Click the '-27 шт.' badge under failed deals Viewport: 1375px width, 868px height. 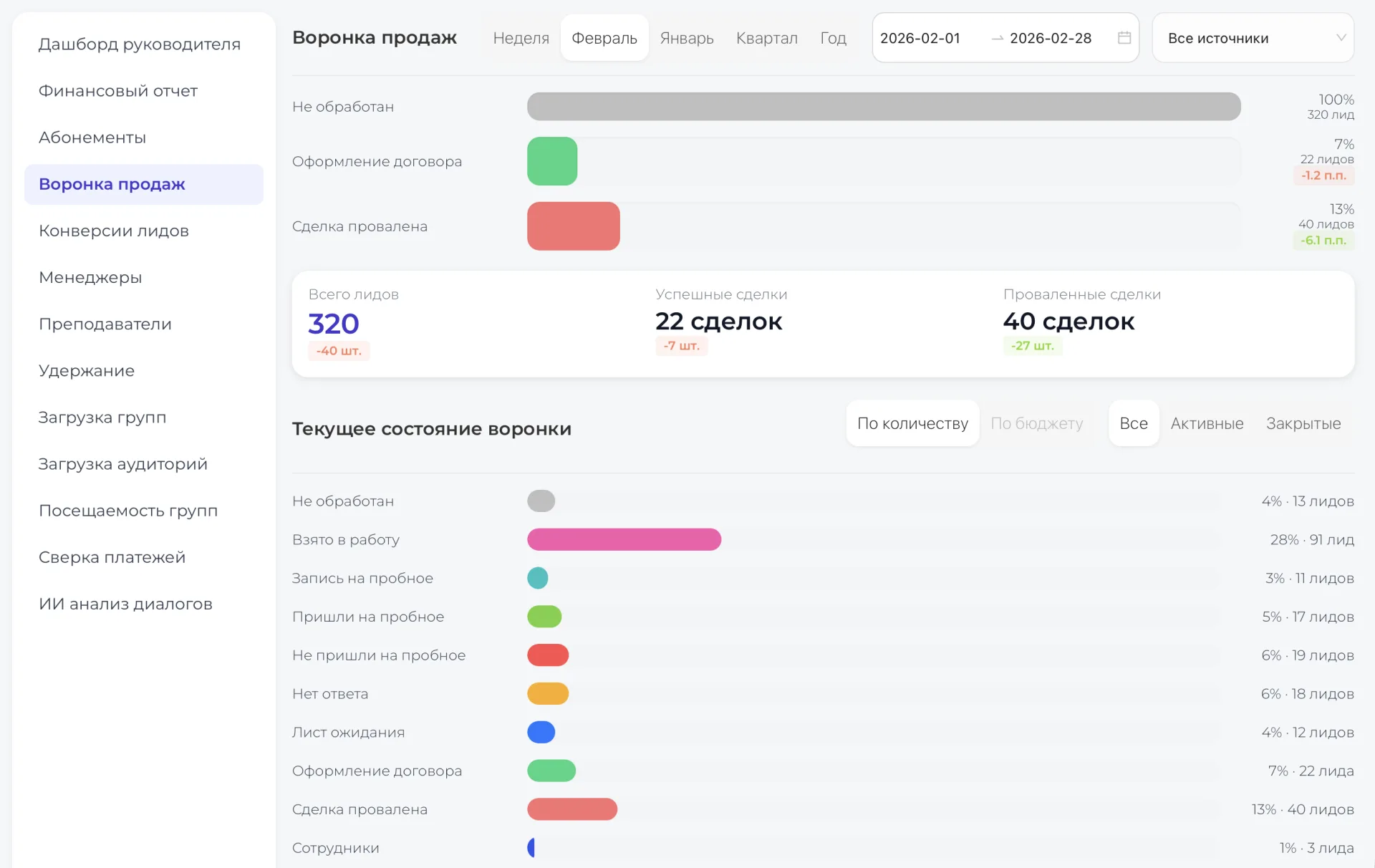click(x=1032, y=346)
